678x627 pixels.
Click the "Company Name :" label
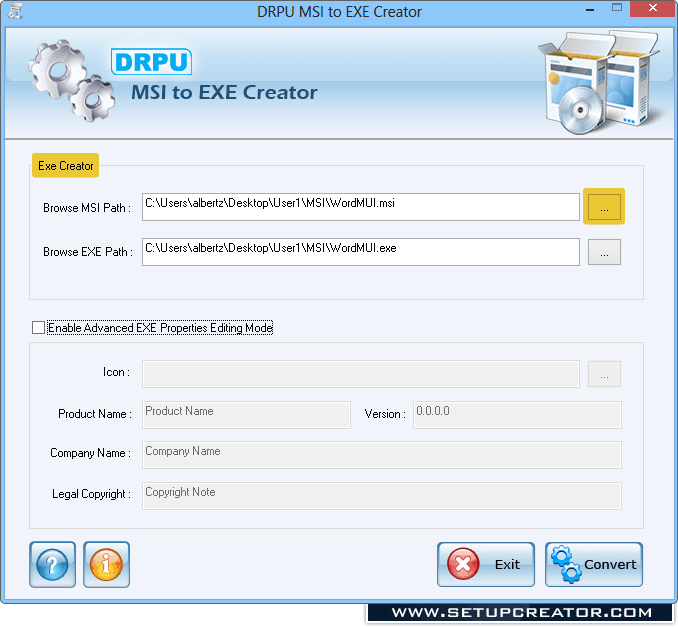(x=90, y=453)
